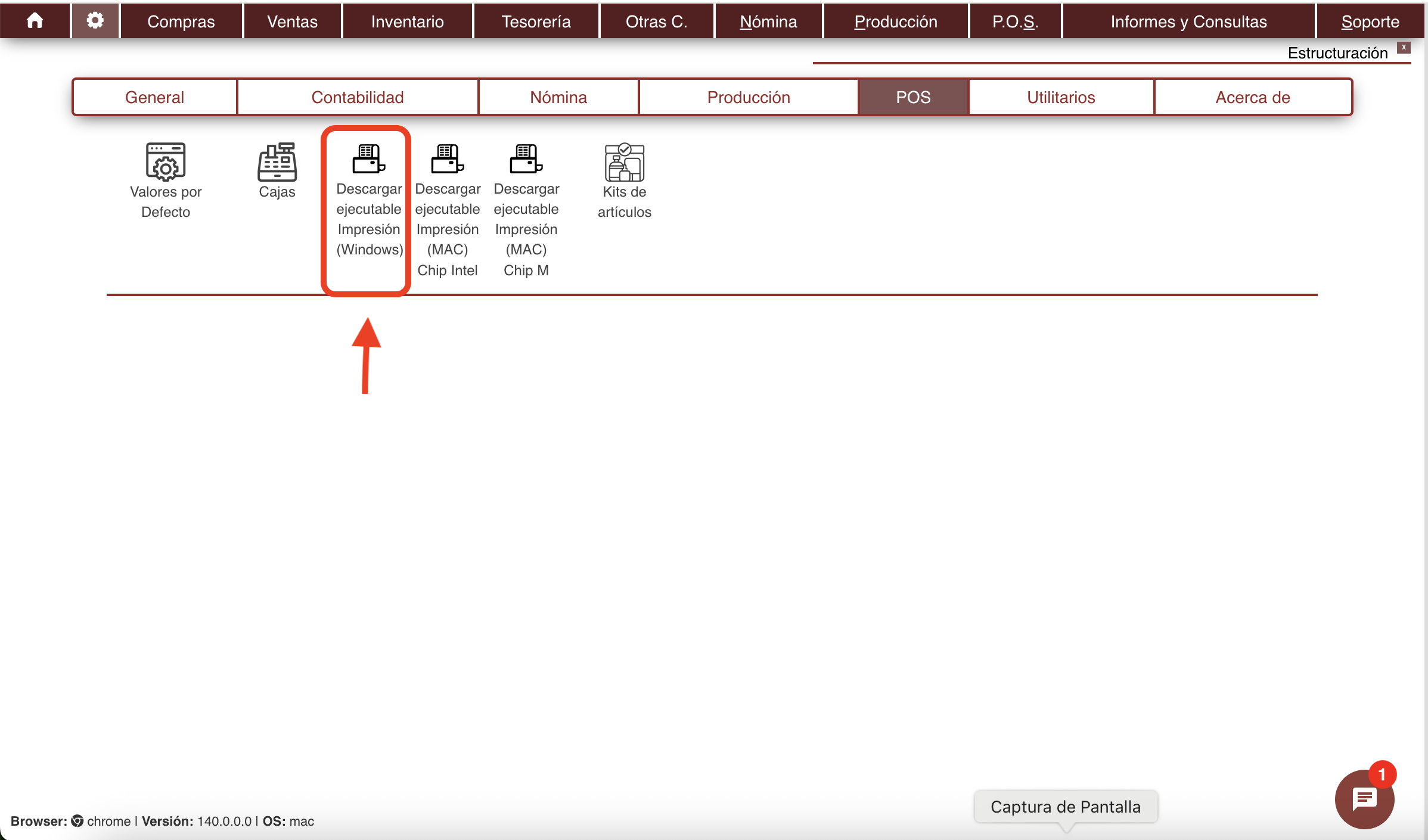Open Valores por Defecto icon
Viewport: 1428px width, 840px height.
point(166,162)
